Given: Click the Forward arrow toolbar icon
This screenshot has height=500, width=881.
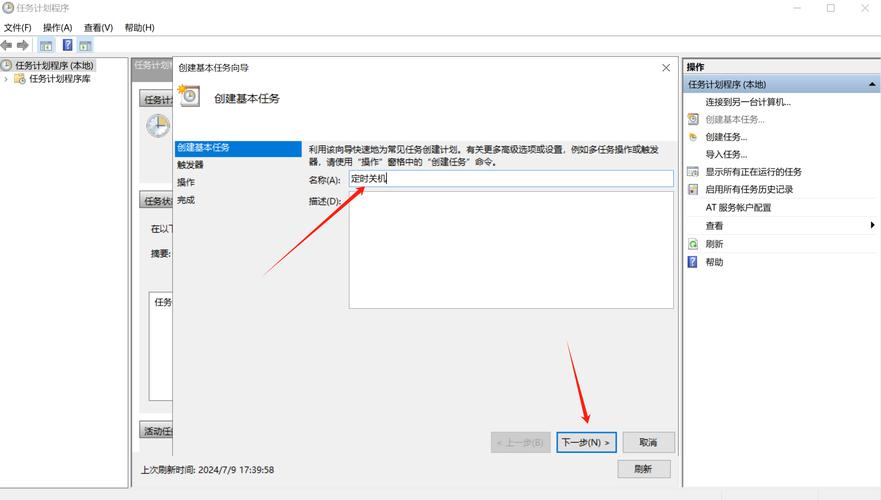Looking at the screenshot, I should 22,45.
